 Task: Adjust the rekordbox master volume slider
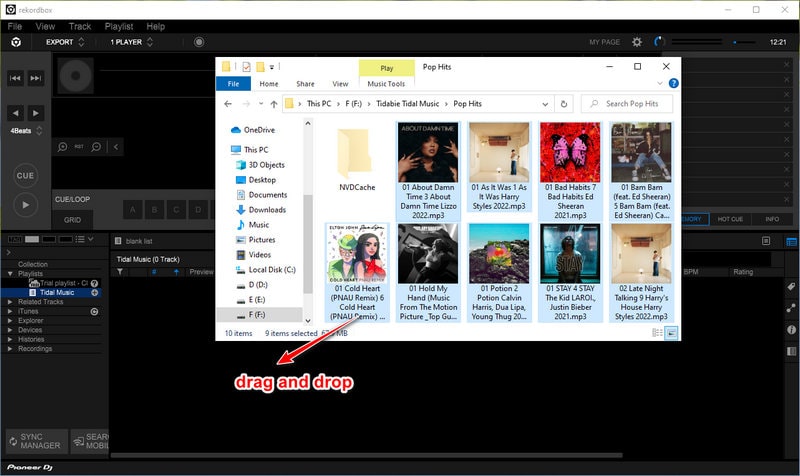click(745, 42)
